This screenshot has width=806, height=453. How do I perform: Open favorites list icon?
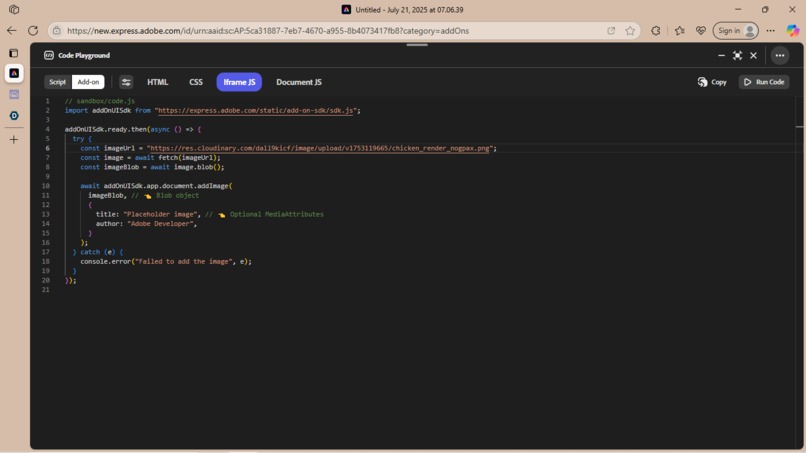tap(680, 30)
